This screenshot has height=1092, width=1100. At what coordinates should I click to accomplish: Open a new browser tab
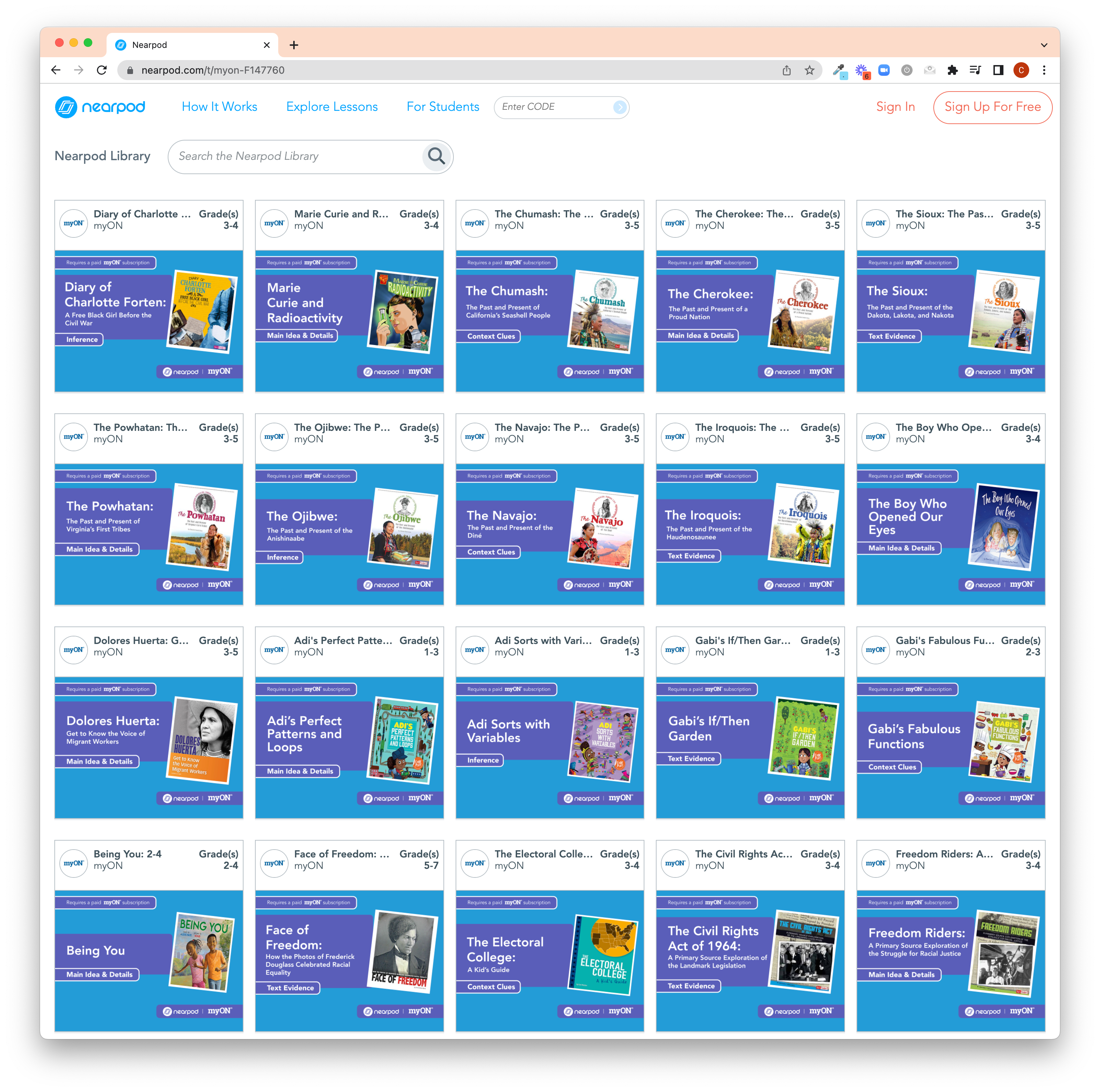coord(294,45)
